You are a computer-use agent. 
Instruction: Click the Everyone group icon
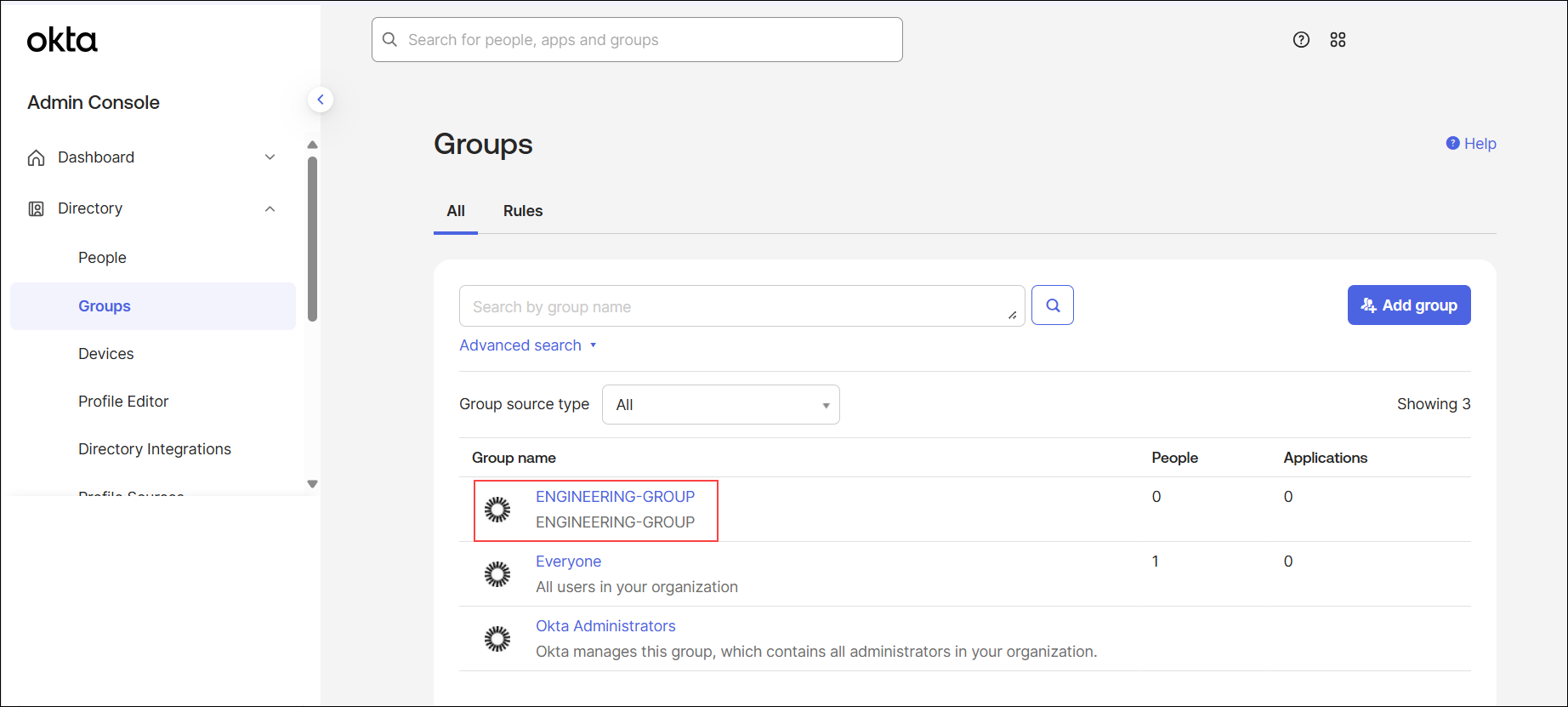point(497,574)
